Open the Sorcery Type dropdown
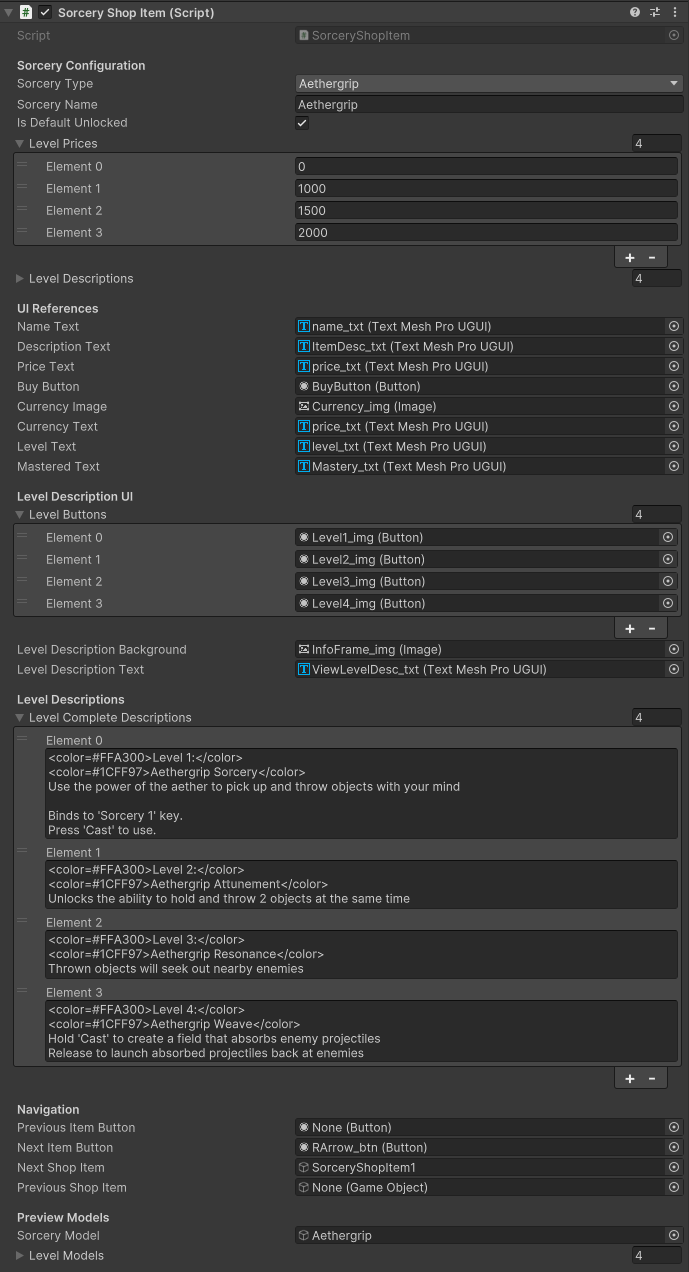Image resolution: width=689 pixels, height=1272 pixels. coord(489,84)
